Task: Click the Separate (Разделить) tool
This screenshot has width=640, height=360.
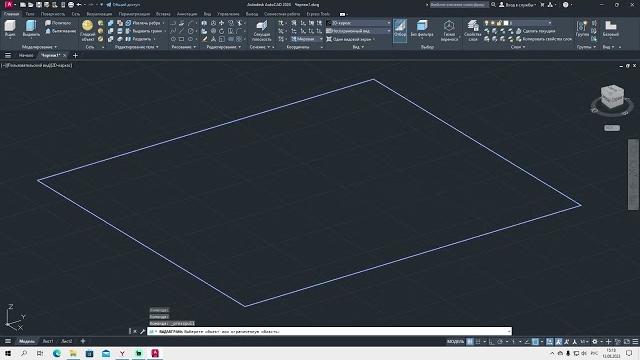Action: pos(139,39)
